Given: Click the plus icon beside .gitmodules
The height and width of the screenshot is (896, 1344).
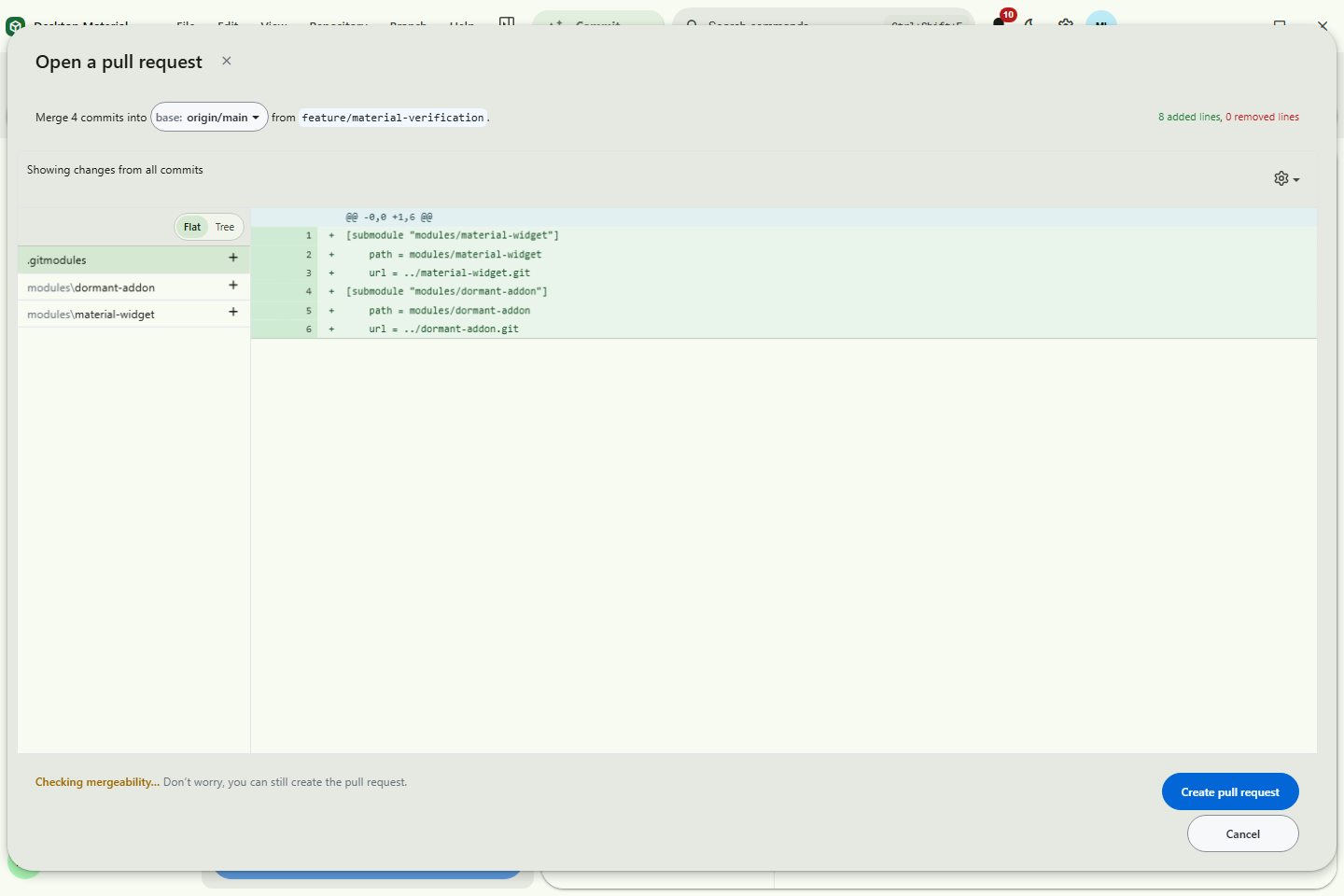Looking at the screenshot, I should click(x=233, y=258).
